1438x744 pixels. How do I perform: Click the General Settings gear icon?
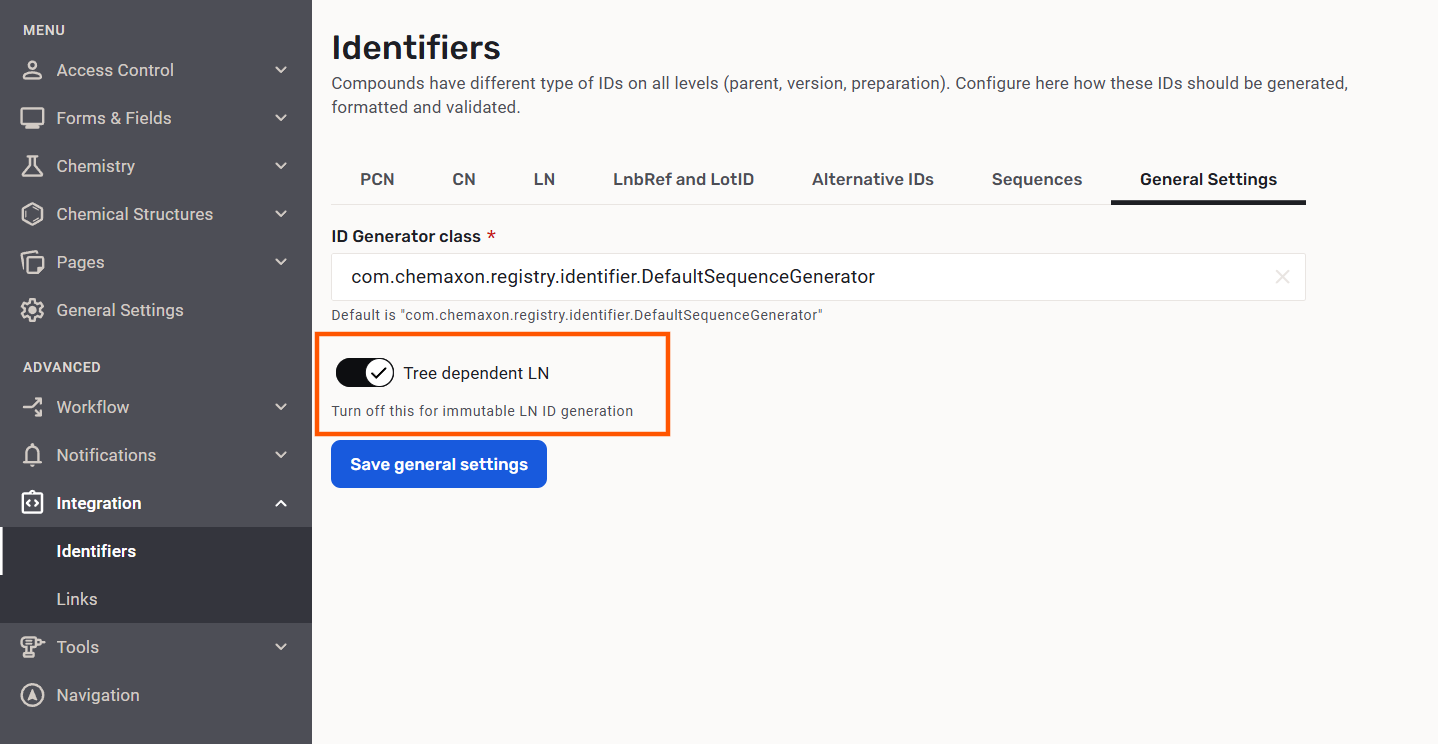[33, 310]
